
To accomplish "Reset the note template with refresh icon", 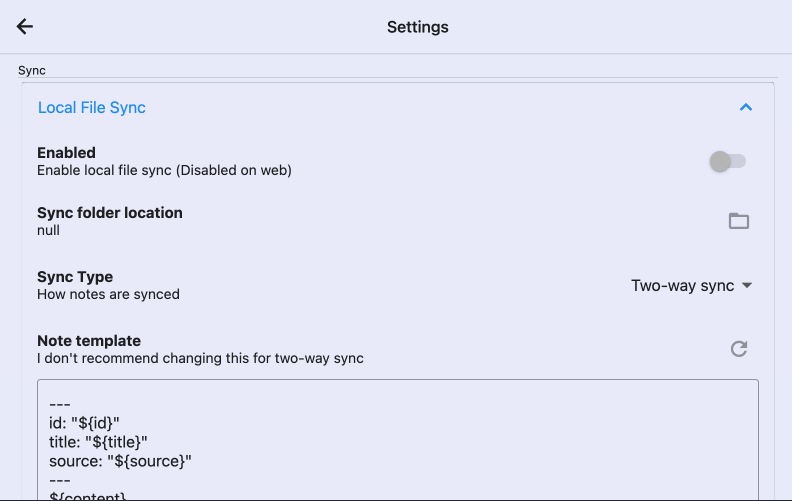I will (739, 349).
